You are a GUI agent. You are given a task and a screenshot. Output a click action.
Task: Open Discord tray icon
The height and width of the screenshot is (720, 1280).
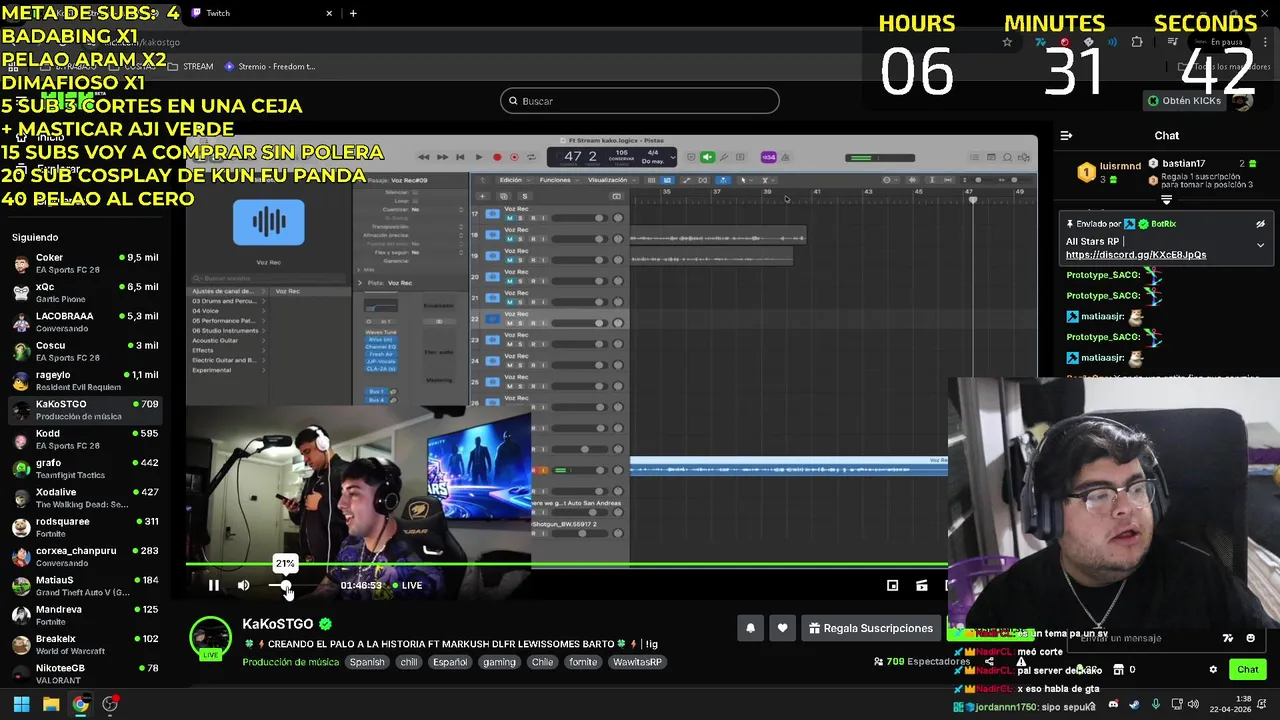pos(1113,705)
